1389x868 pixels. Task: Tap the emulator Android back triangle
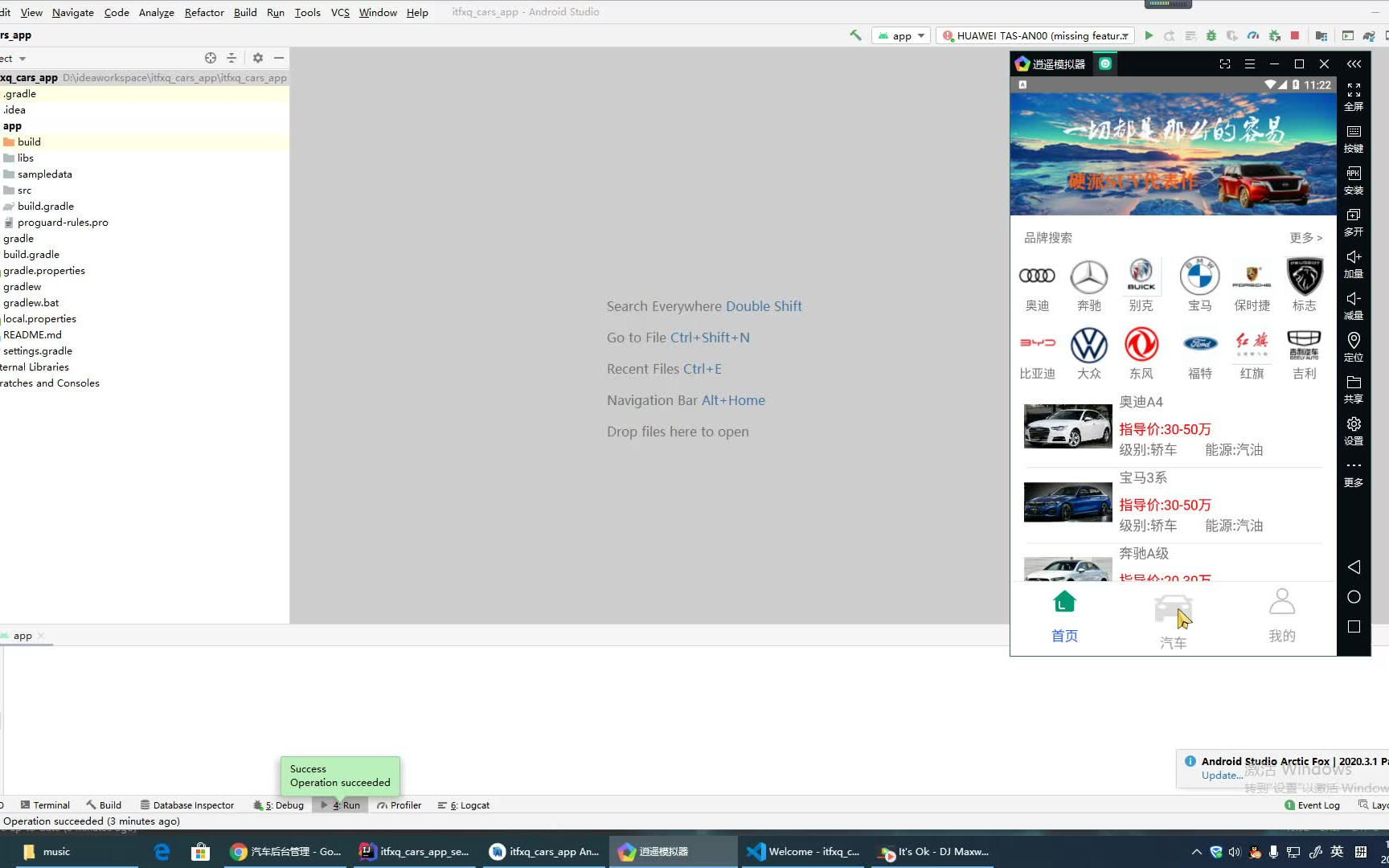pyautogui.click(x=1354, y=567)
